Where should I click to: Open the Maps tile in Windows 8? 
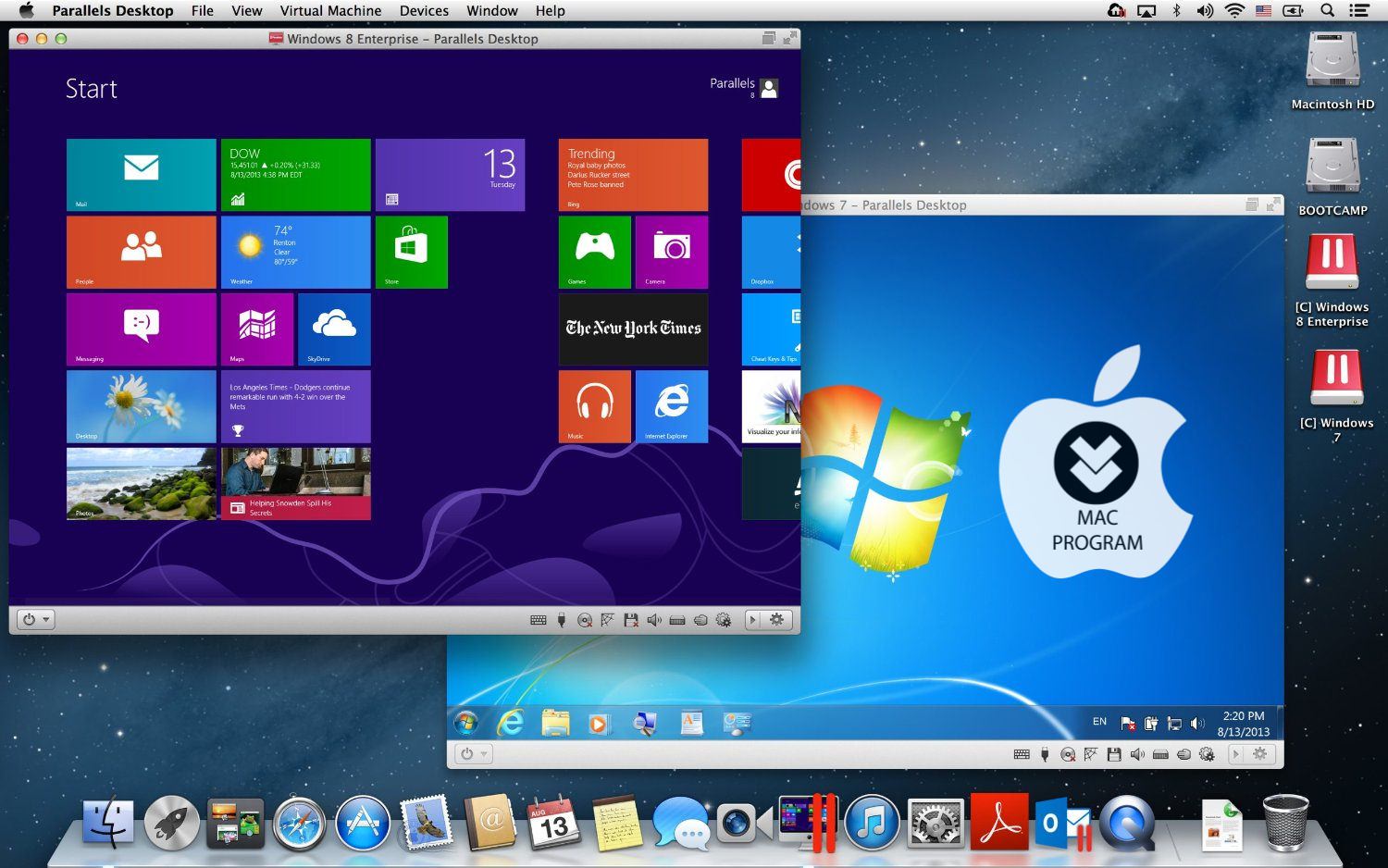[x=256, y=329]
